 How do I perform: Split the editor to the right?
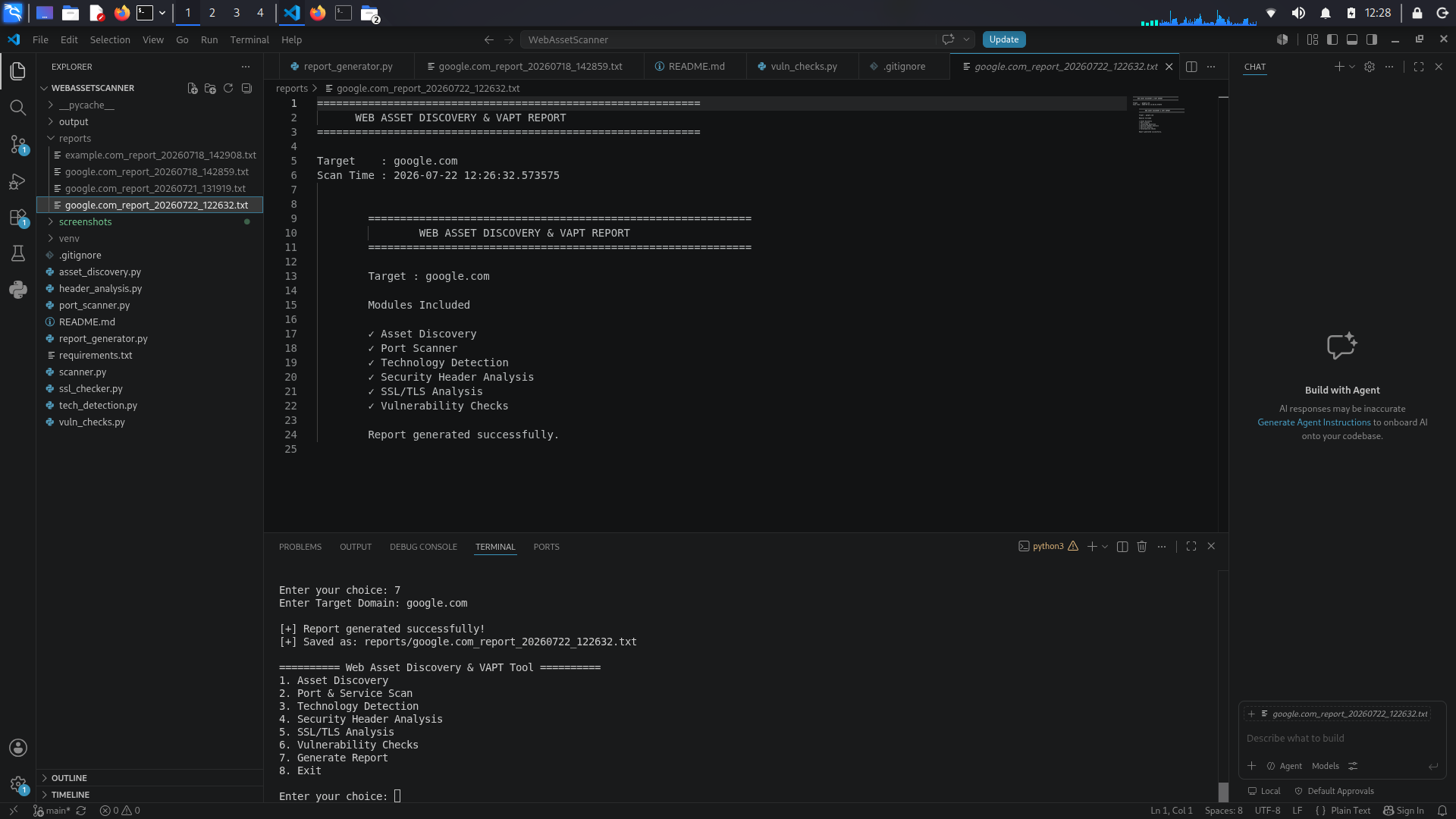(1191, 67)
